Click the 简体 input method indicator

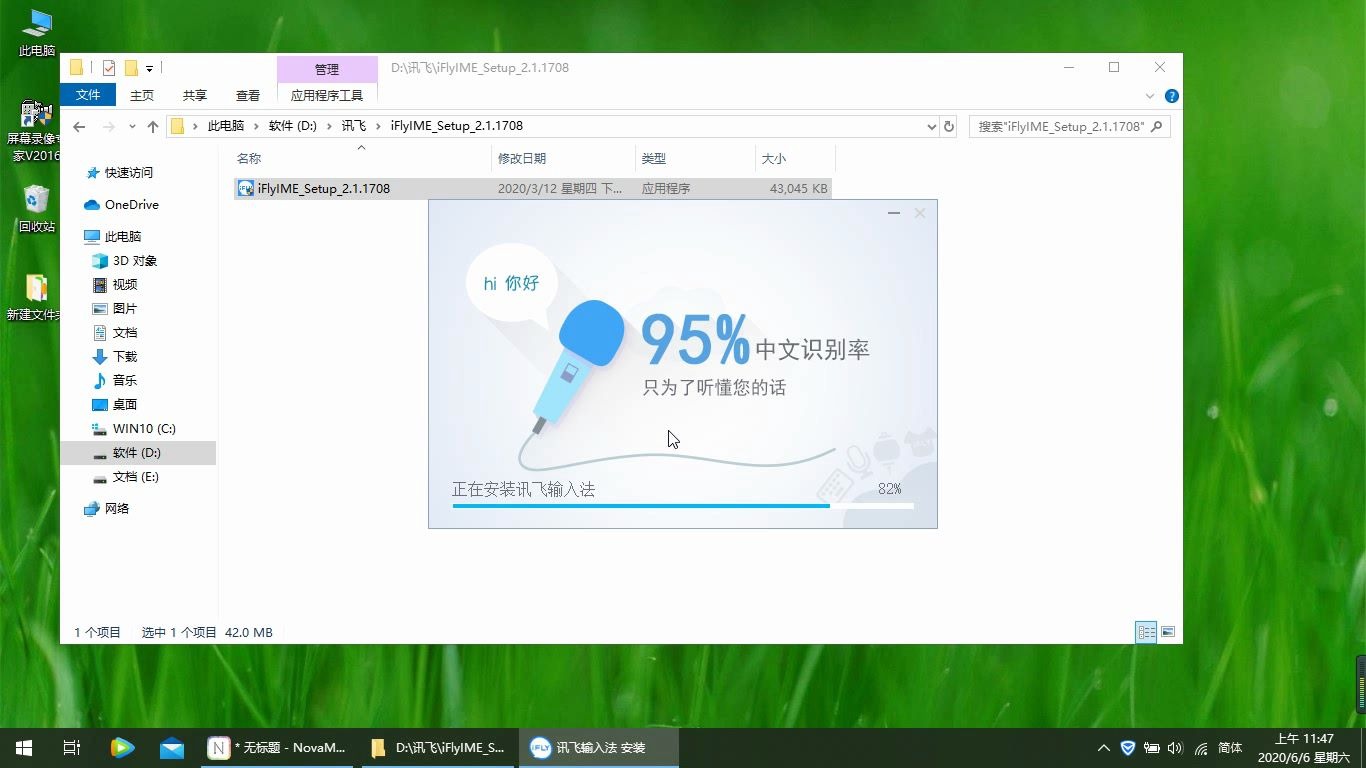(x=1231, y=748)
